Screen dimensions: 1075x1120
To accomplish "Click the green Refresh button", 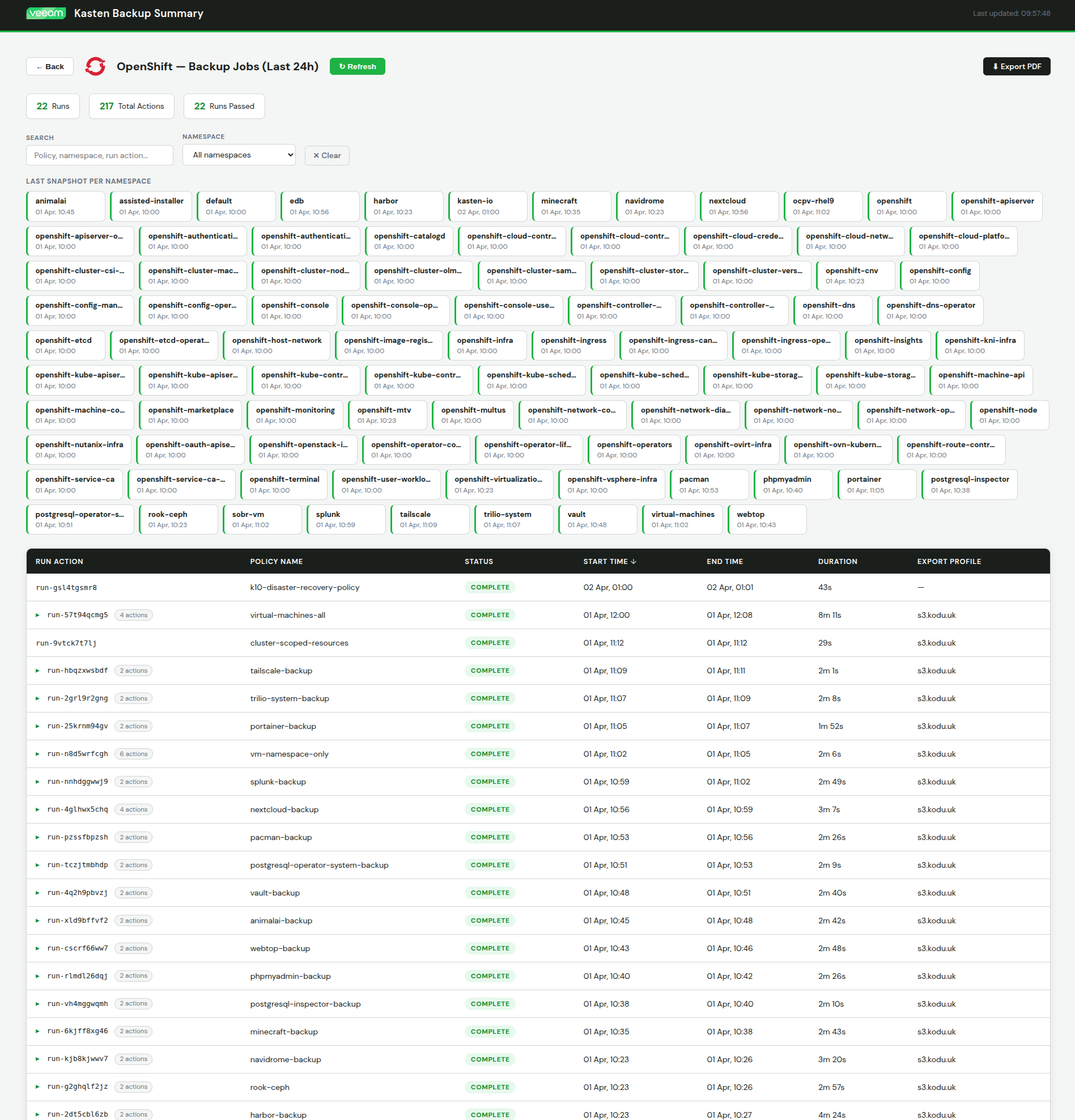I will 357,66.
